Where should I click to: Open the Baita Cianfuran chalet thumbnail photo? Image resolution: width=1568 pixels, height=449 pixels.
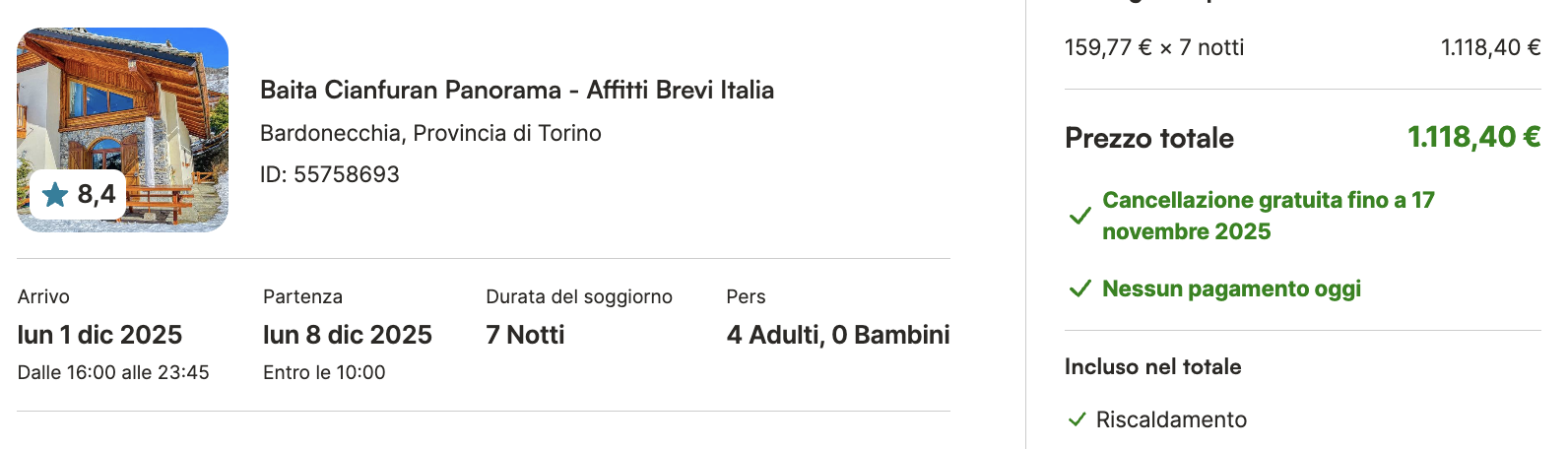point(123,108)
